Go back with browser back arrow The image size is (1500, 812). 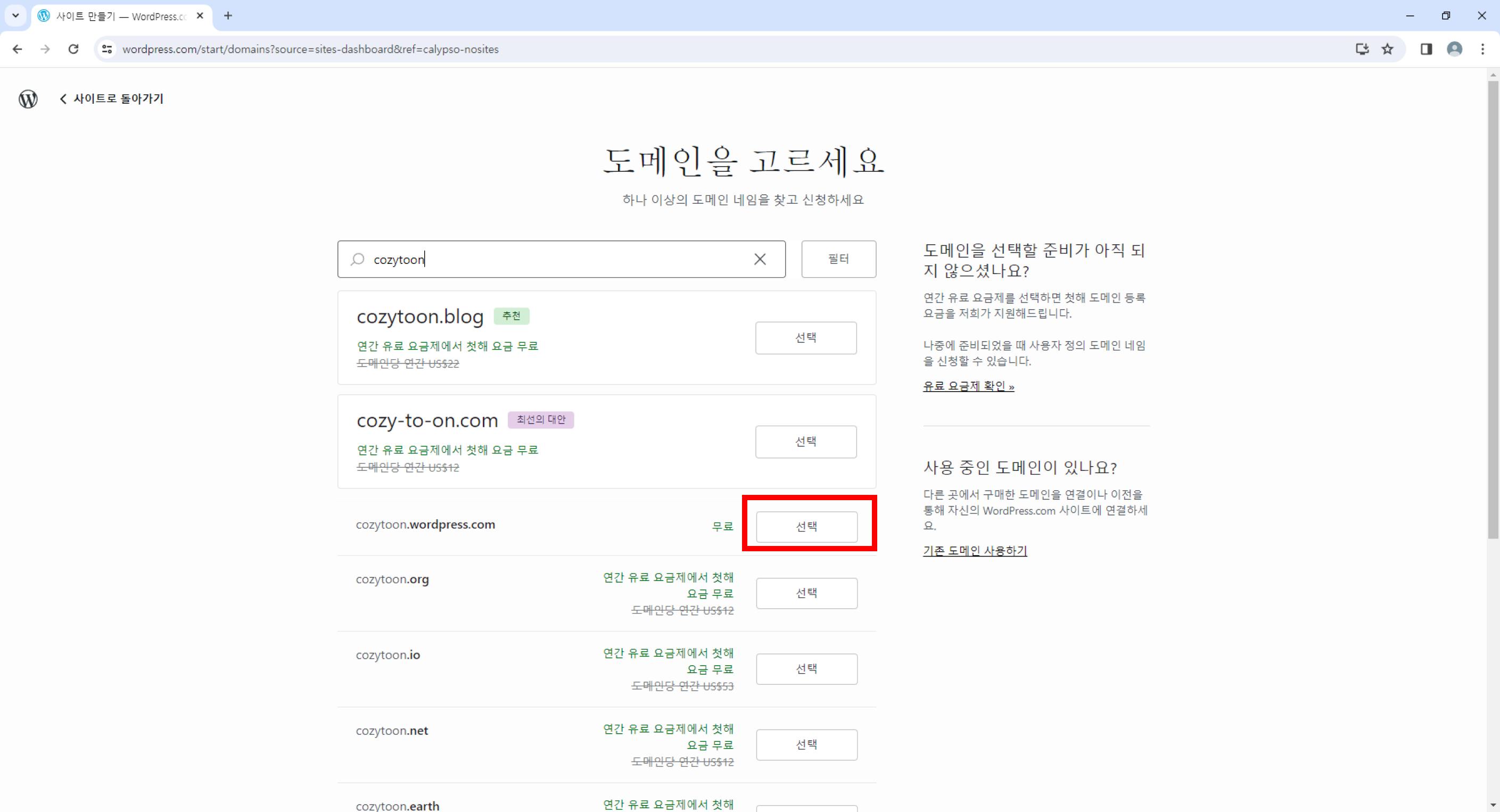tap(18, 49)
